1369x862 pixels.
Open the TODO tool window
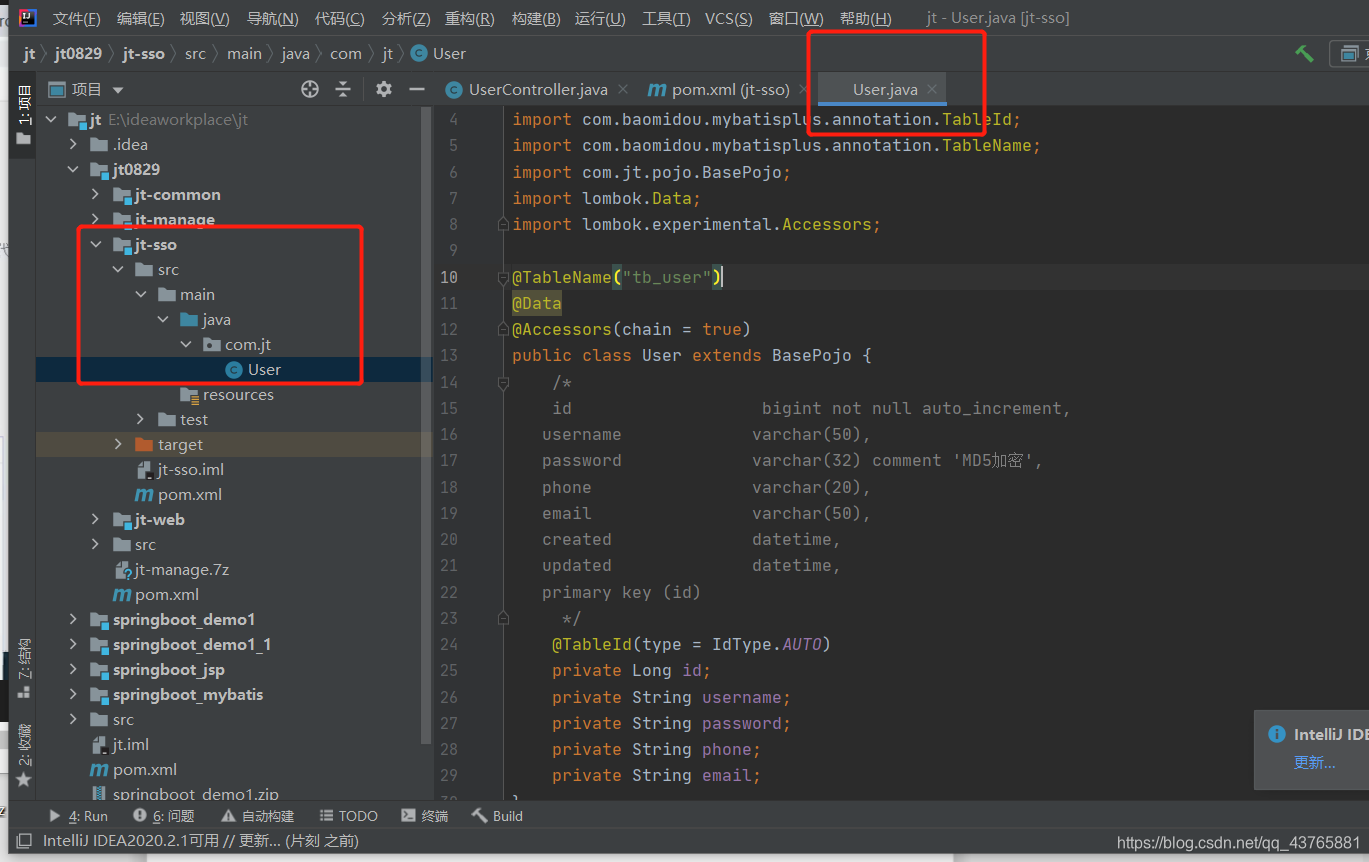(x=348, y=816)
